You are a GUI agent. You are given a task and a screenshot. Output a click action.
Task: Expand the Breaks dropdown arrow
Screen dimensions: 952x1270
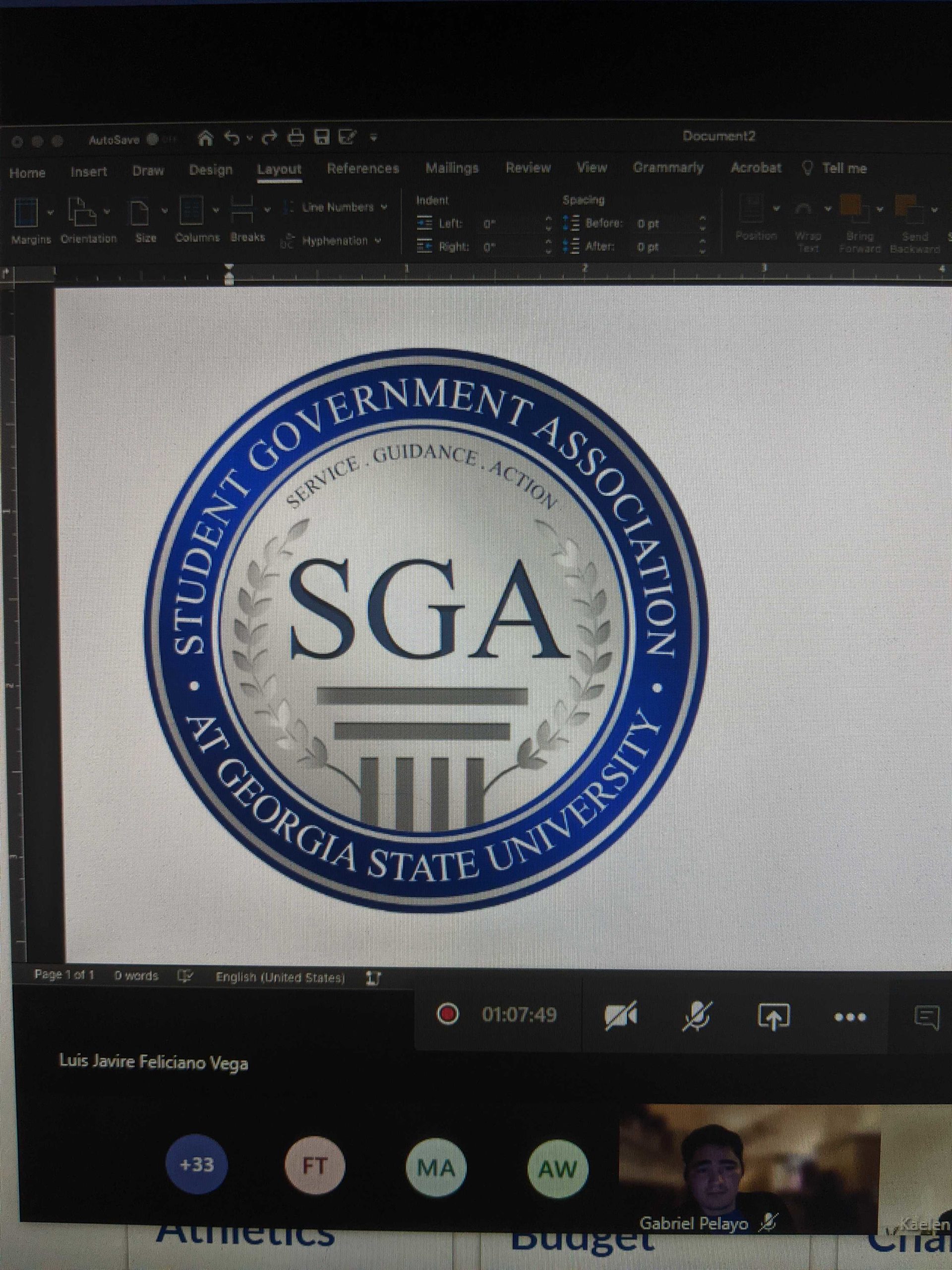(x=267, y=210)
